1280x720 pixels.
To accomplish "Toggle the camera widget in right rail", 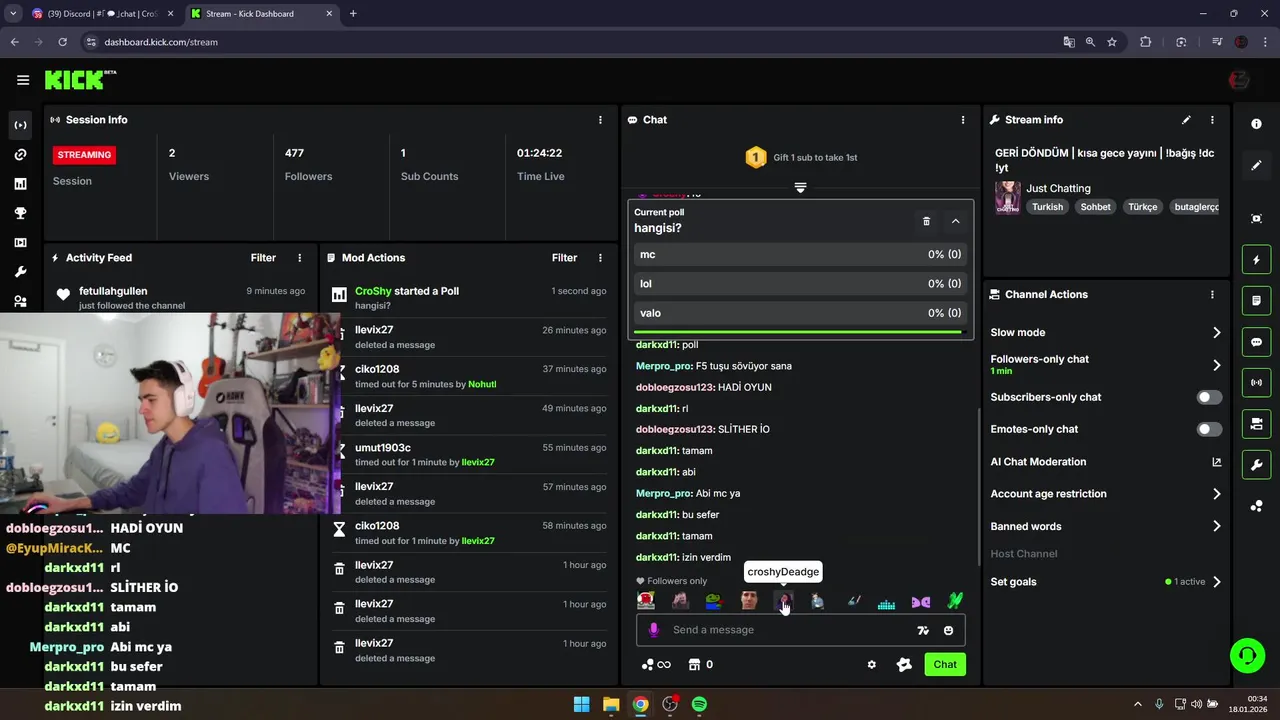I will click(x=1256, y=424).
